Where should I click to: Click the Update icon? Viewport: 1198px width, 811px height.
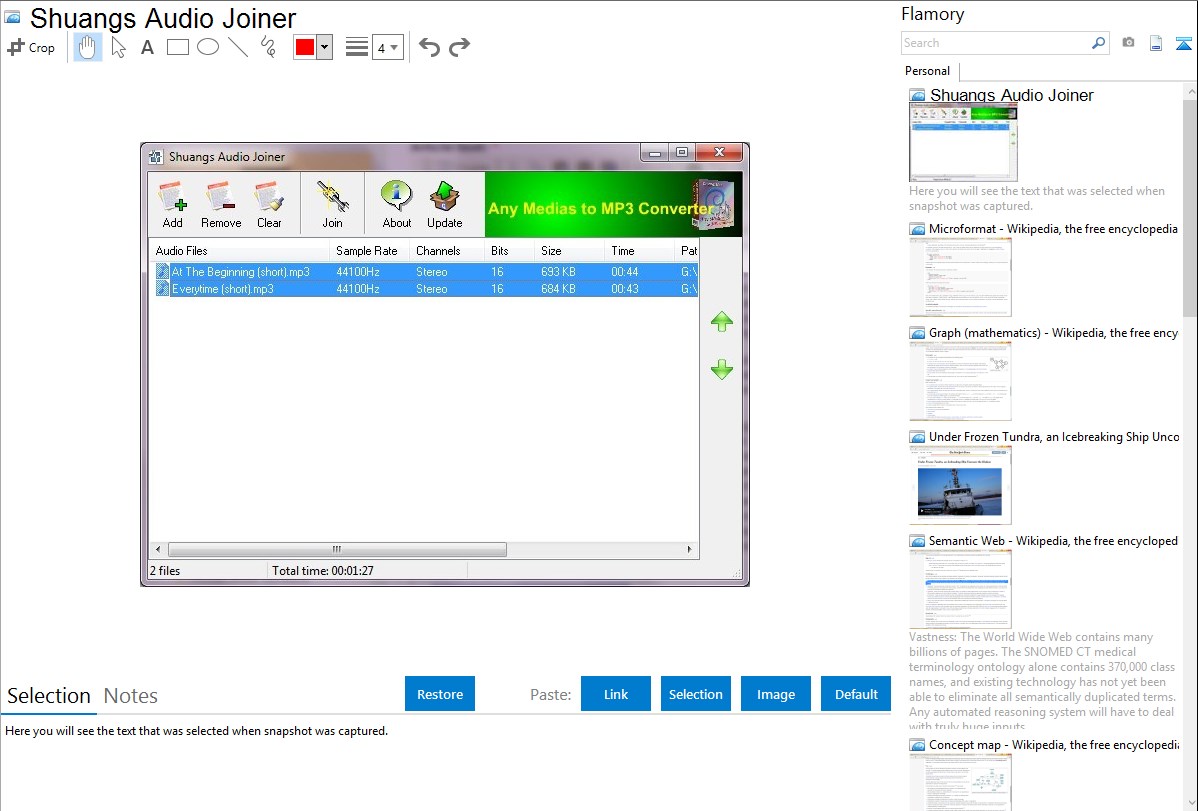pyautogui.click(x=445, y=204)
